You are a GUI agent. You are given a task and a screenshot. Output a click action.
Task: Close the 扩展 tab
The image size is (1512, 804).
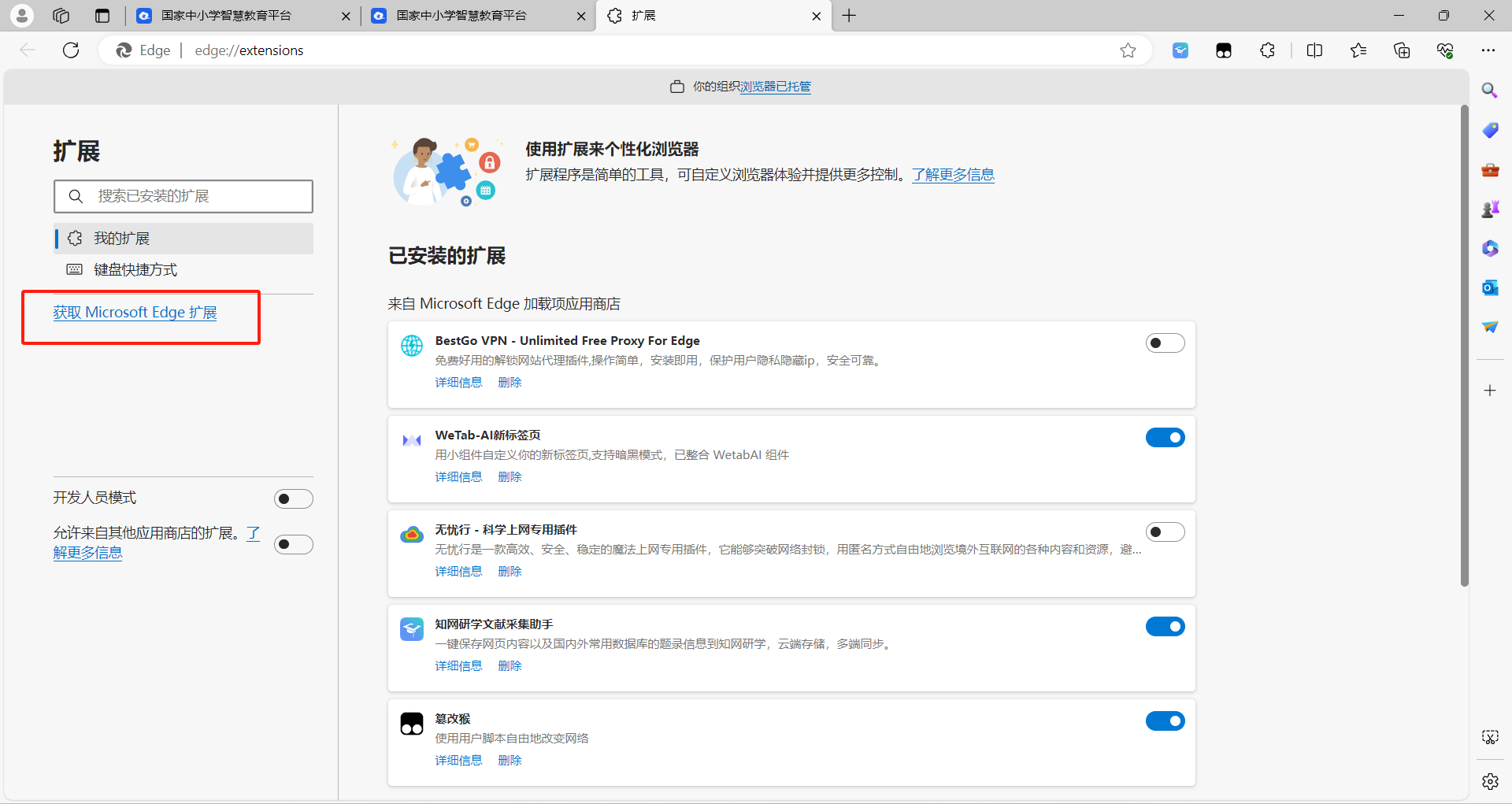point(817,16)
